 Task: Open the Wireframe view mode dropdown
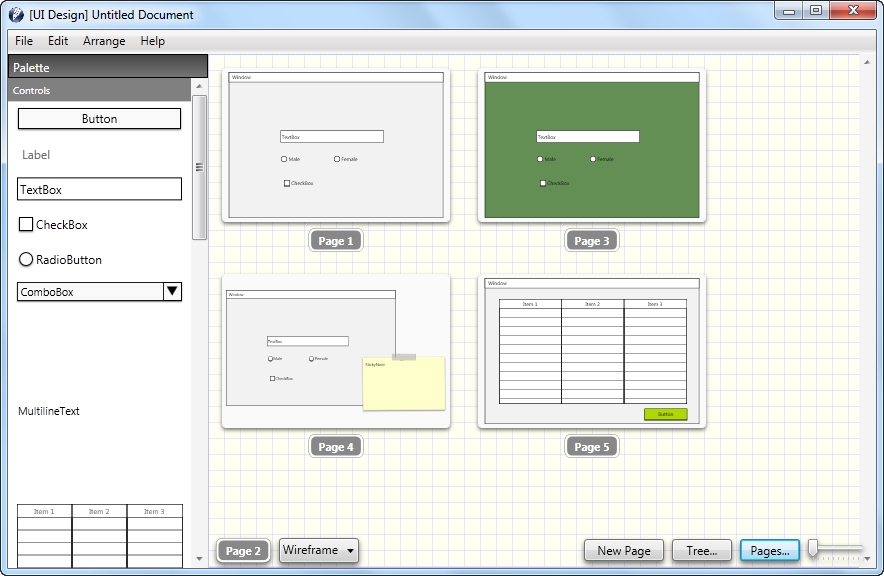[x=318, y=551]
